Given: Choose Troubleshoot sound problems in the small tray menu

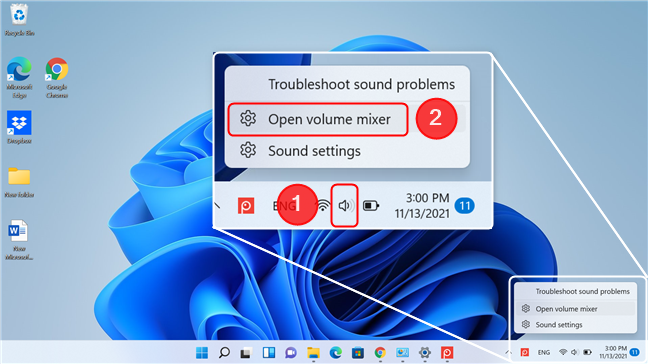Looking at the screenshot, I should click(575, 291).
